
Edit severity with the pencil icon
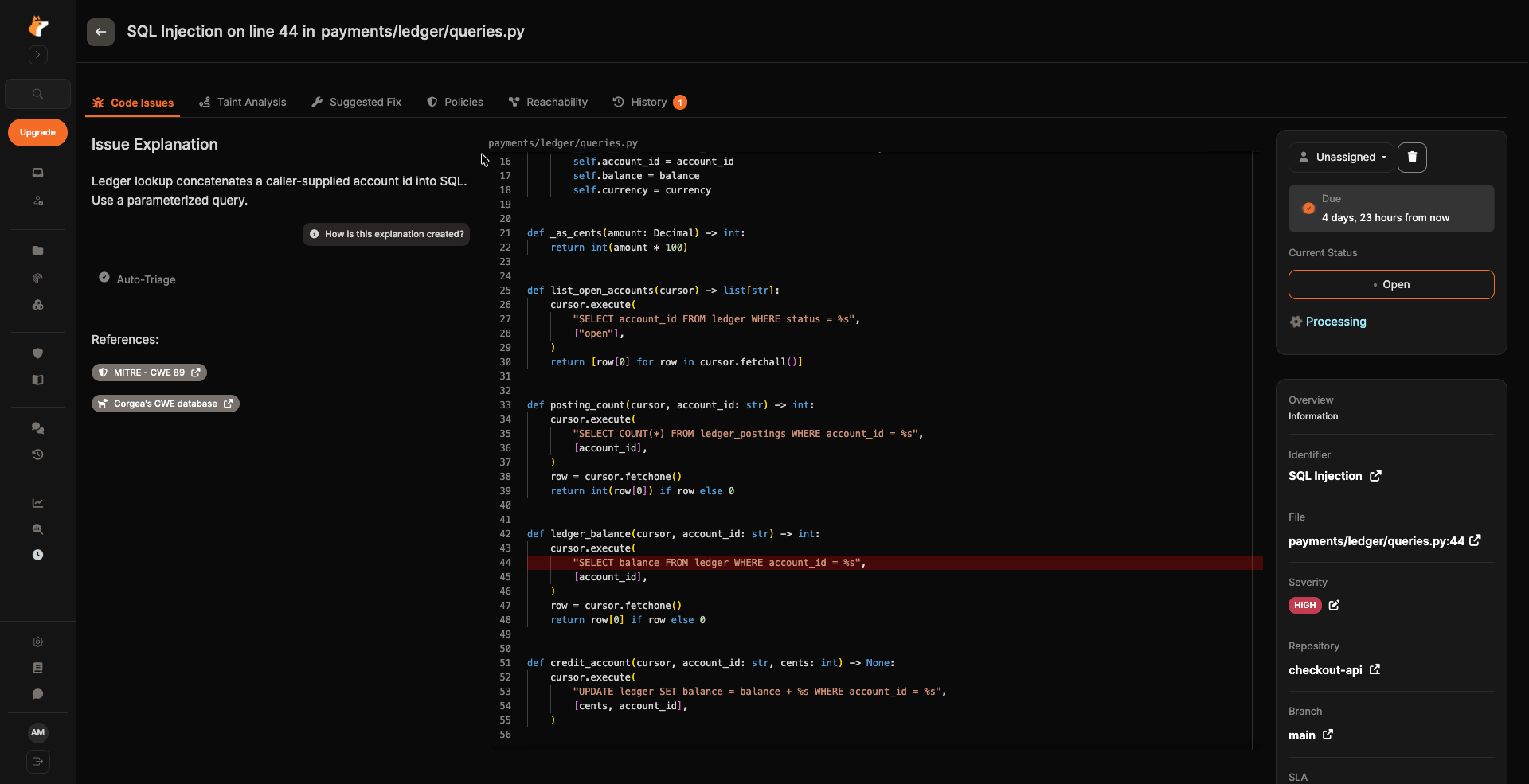point(1334,606)
